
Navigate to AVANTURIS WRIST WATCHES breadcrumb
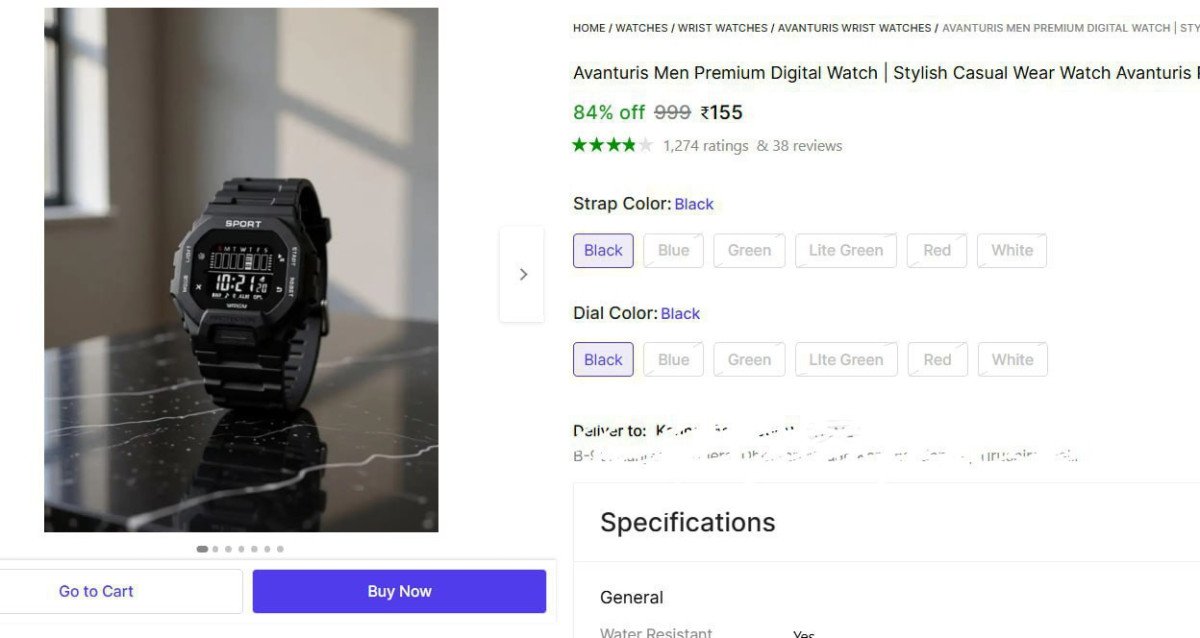coord(854,28)
